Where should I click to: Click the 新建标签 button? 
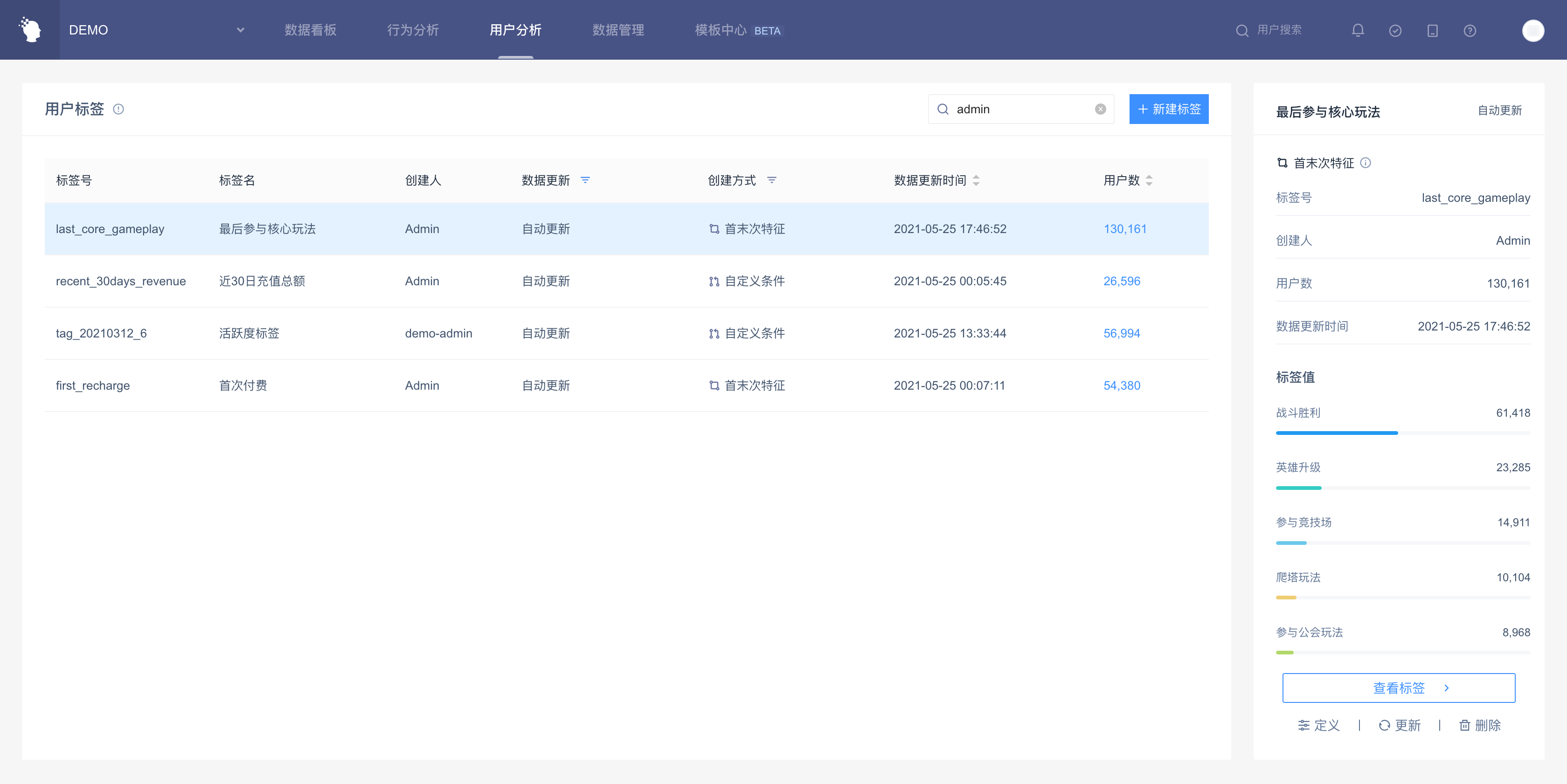tap(1169, 110)
